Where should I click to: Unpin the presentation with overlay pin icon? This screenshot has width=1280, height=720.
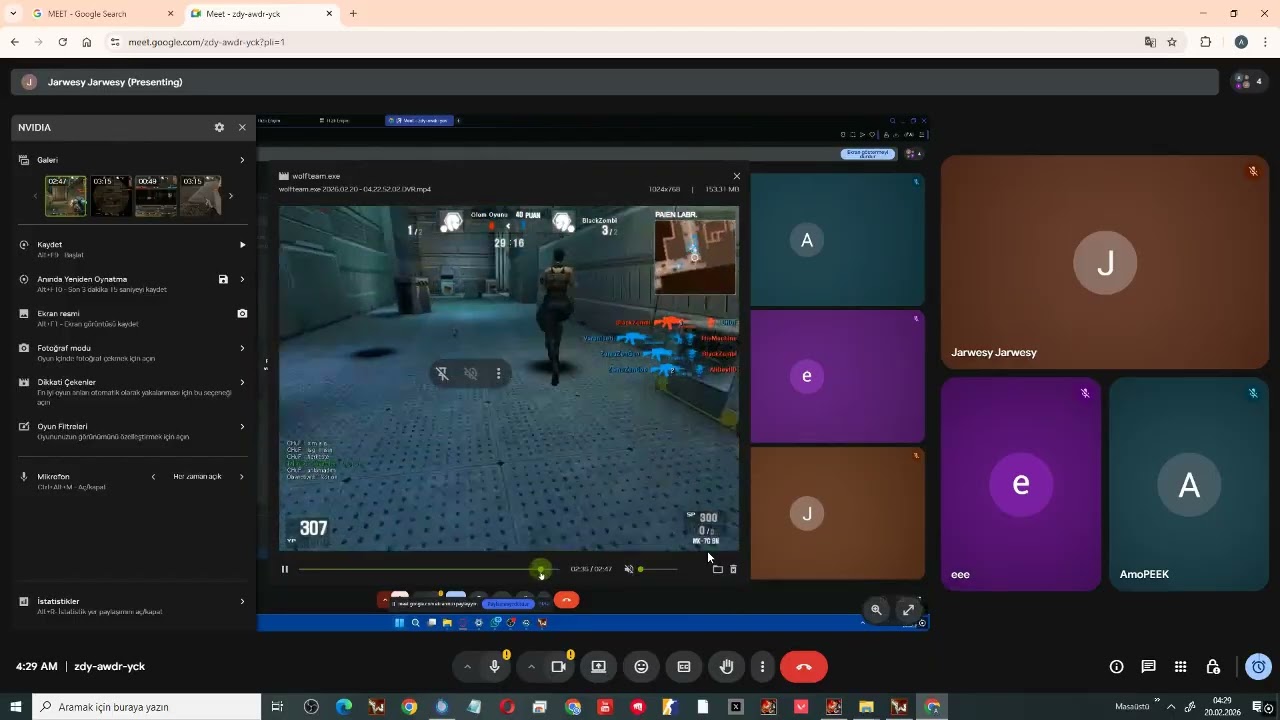pyautogui.click(x=442, y=374)
